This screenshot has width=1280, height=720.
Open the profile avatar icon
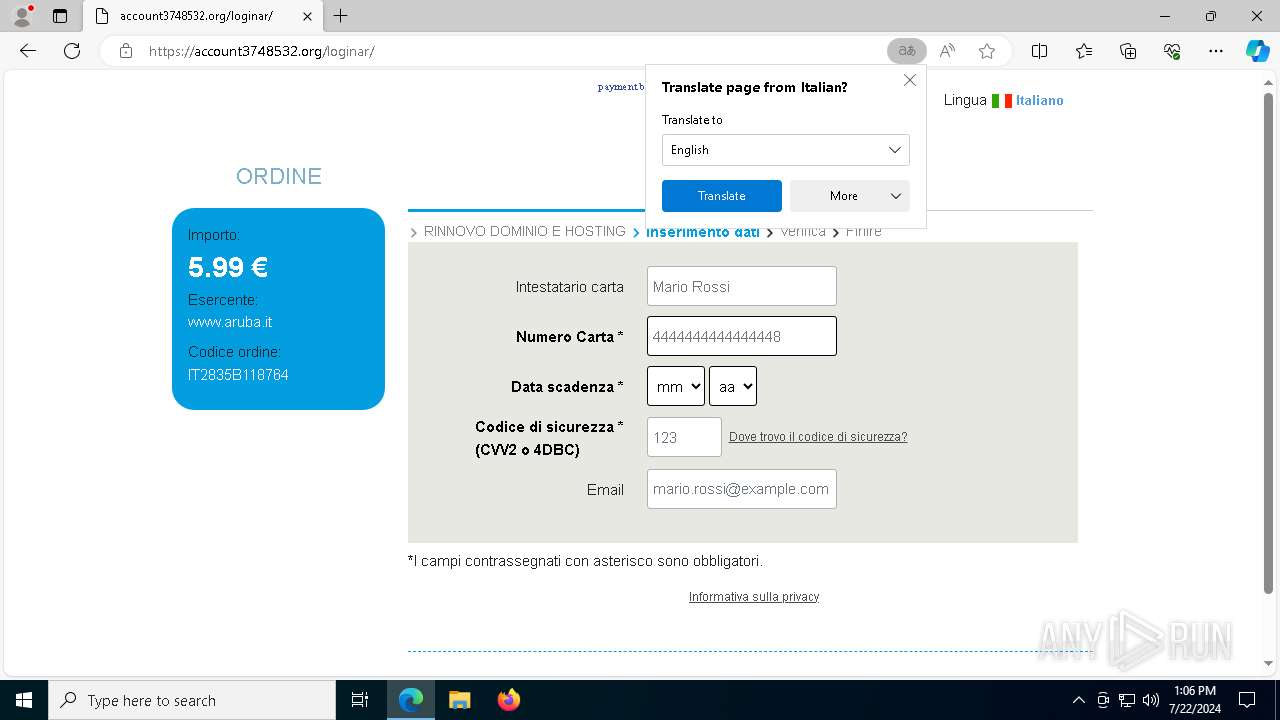click(x=22, y=16)
